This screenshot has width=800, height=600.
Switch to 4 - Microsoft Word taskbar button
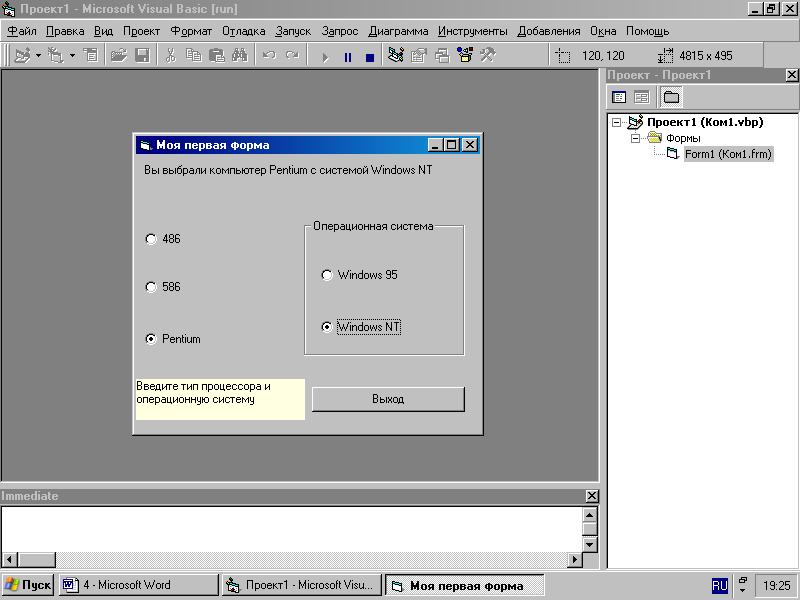point(138,585)
